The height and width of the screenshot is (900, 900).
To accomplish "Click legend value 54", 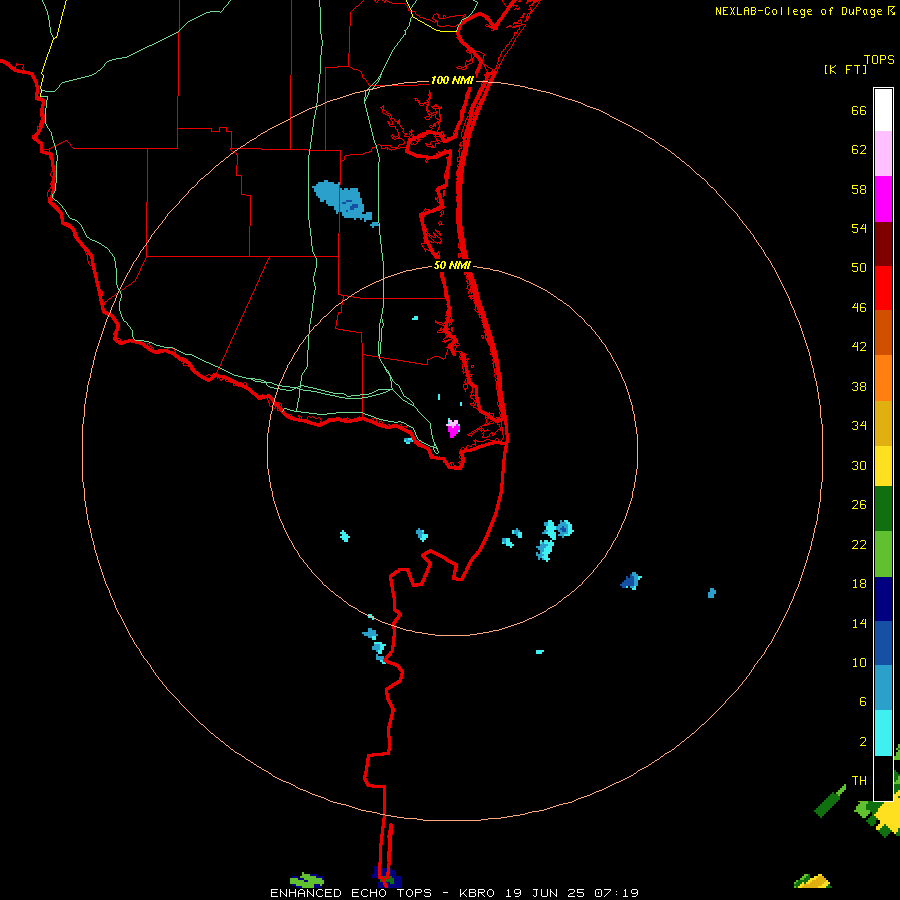I will click(x=859, y=228).
